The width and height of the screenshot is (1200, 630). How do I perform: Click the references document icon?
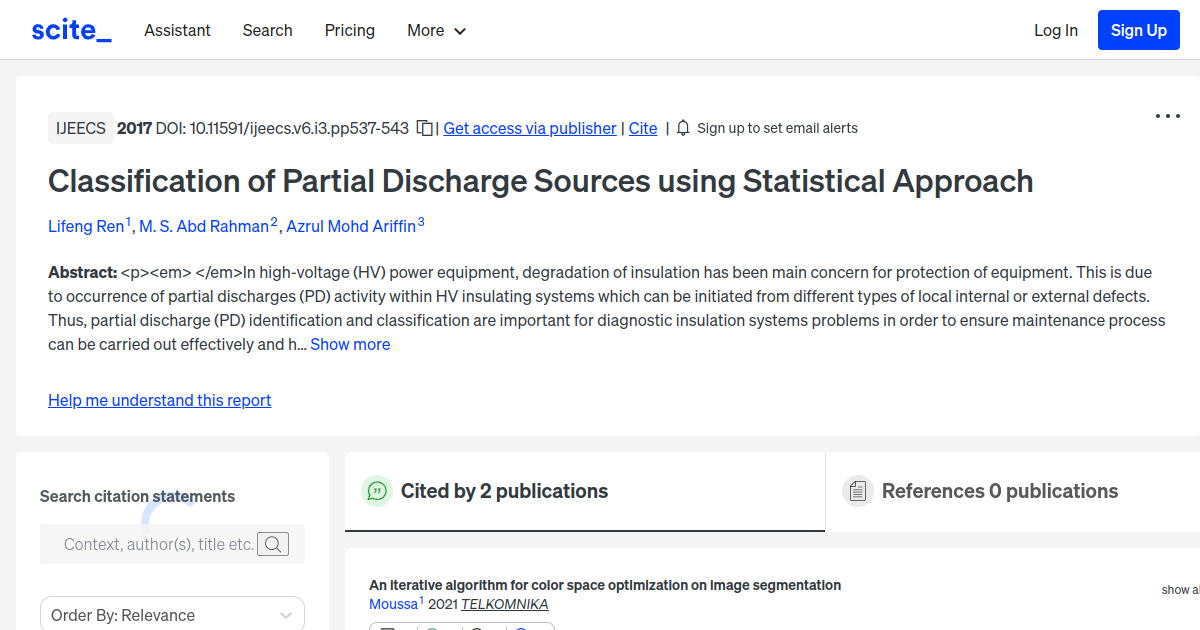click(858, 490)
